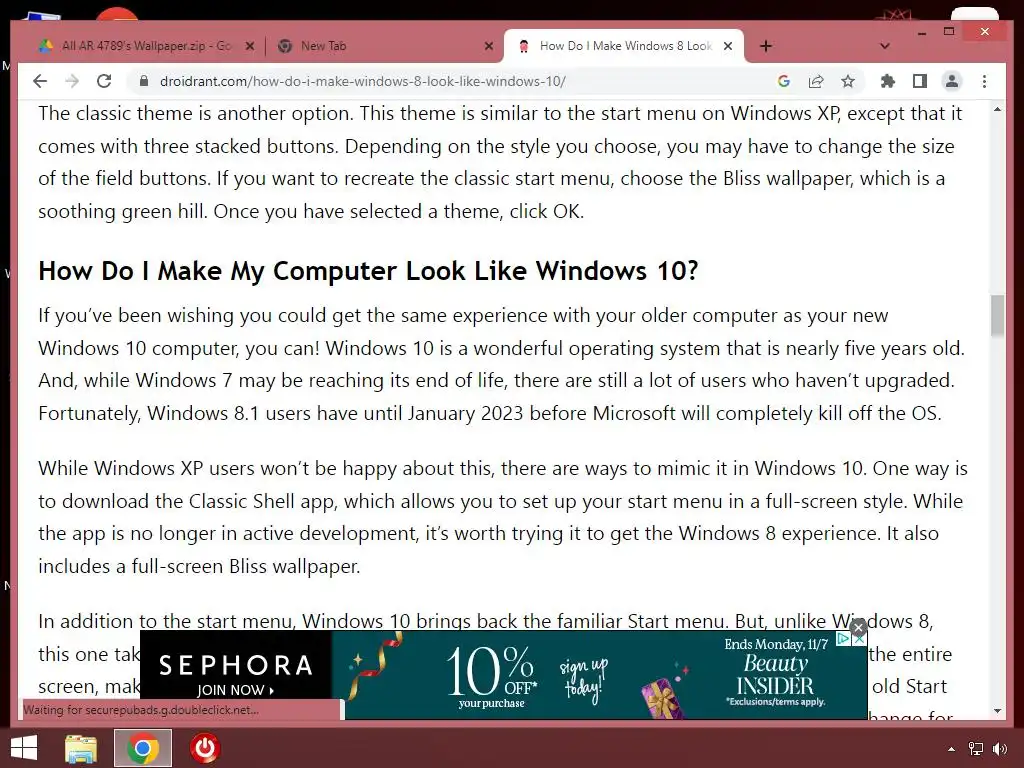1024x768 pixels.
Task: Open Google search side icon in address bar
Action: pos(784,81)
